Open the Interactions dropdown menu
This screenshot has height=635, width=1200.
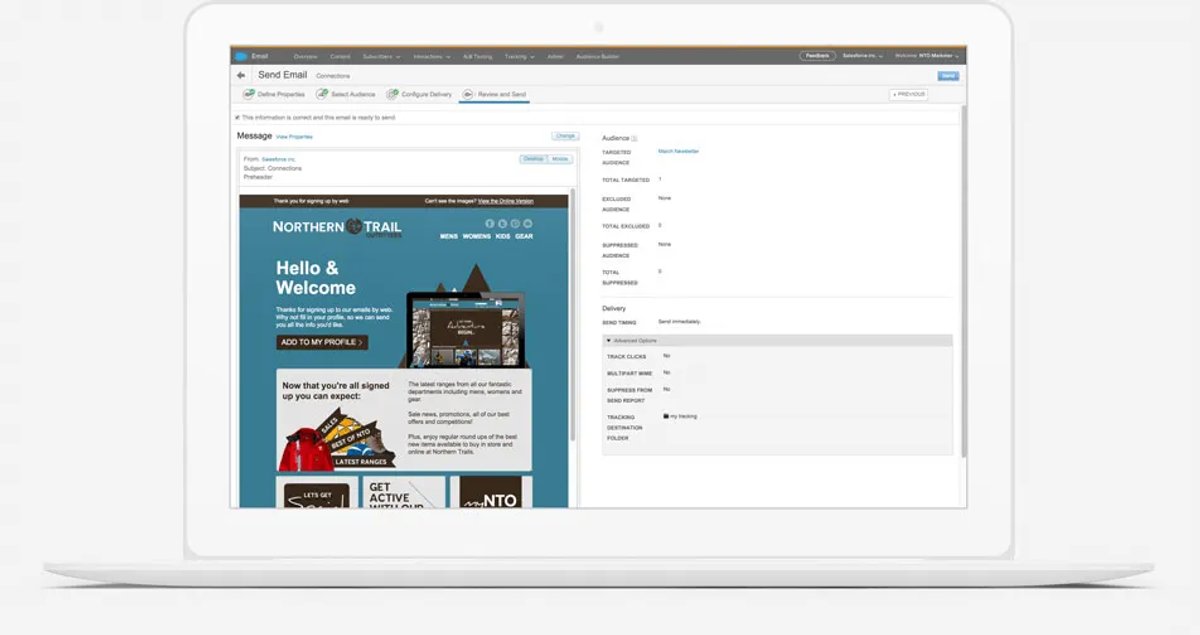coord(431,56)
